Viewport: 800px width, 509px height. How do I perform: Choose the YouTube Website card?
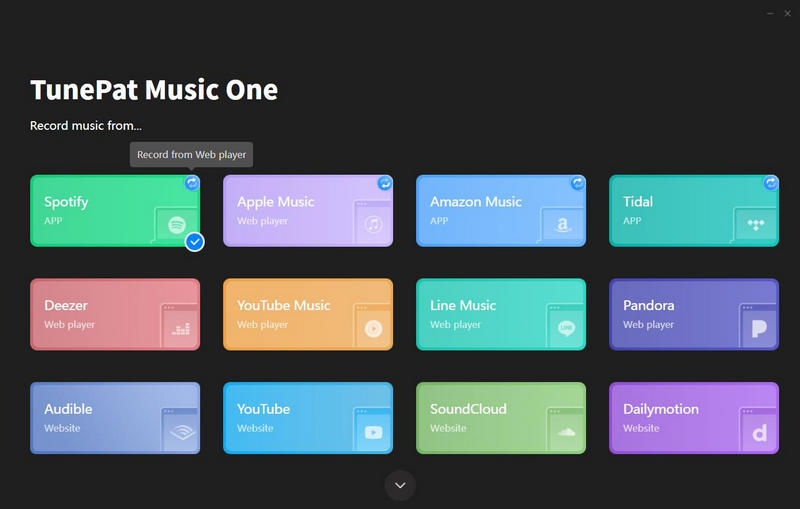(308, 418)
